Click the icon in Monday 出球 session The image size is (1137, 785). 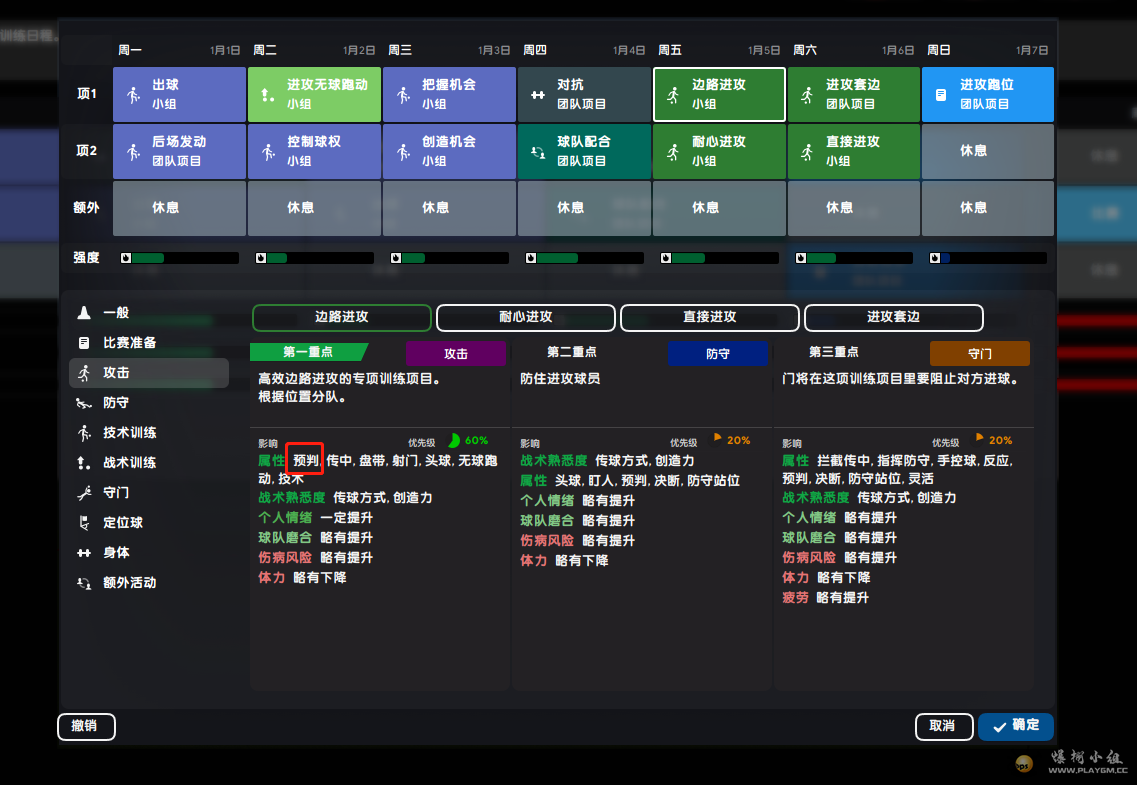coord(133,95)
